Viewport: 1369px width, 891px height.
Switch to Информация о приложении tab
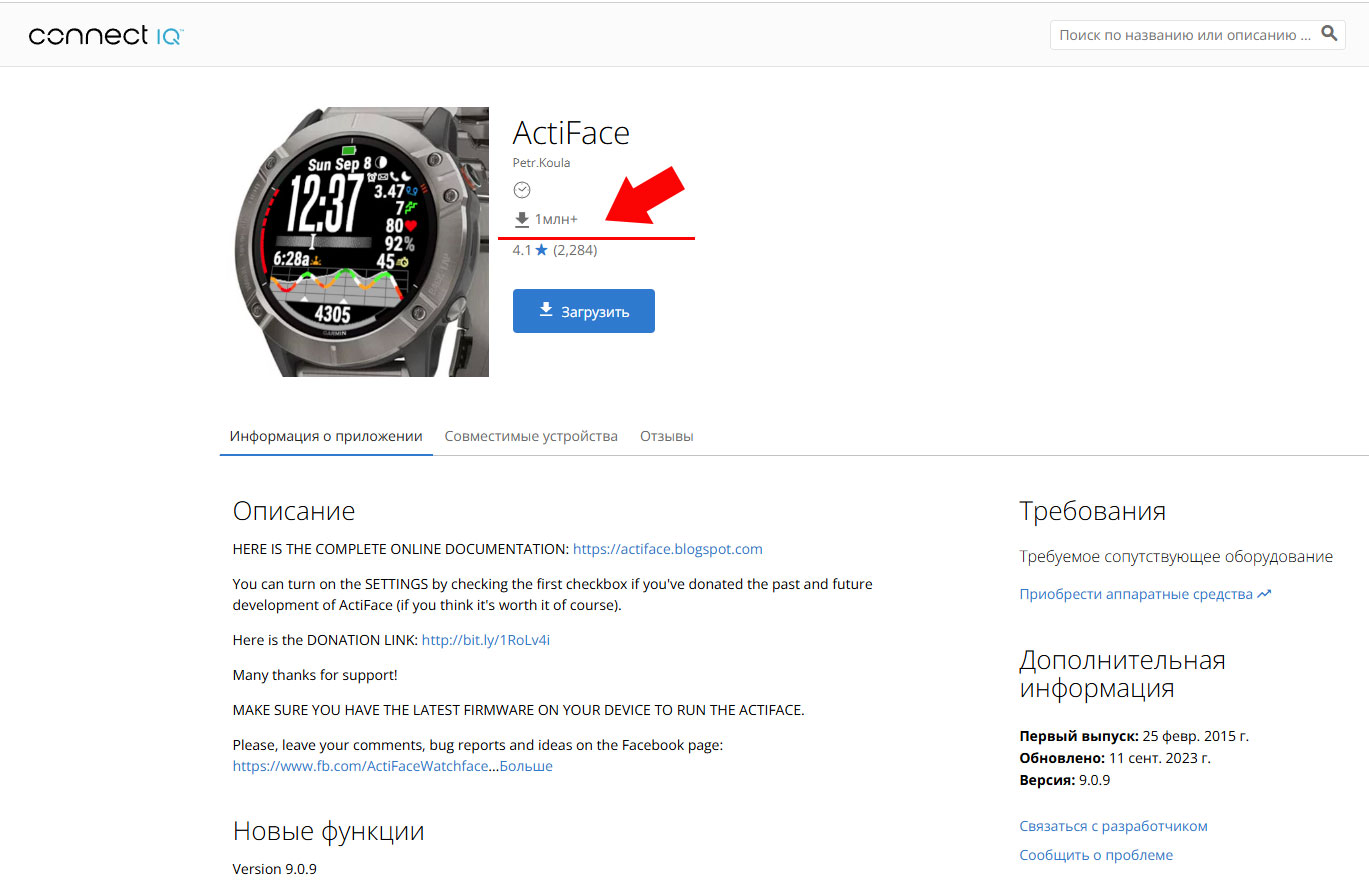coord(326,436)
